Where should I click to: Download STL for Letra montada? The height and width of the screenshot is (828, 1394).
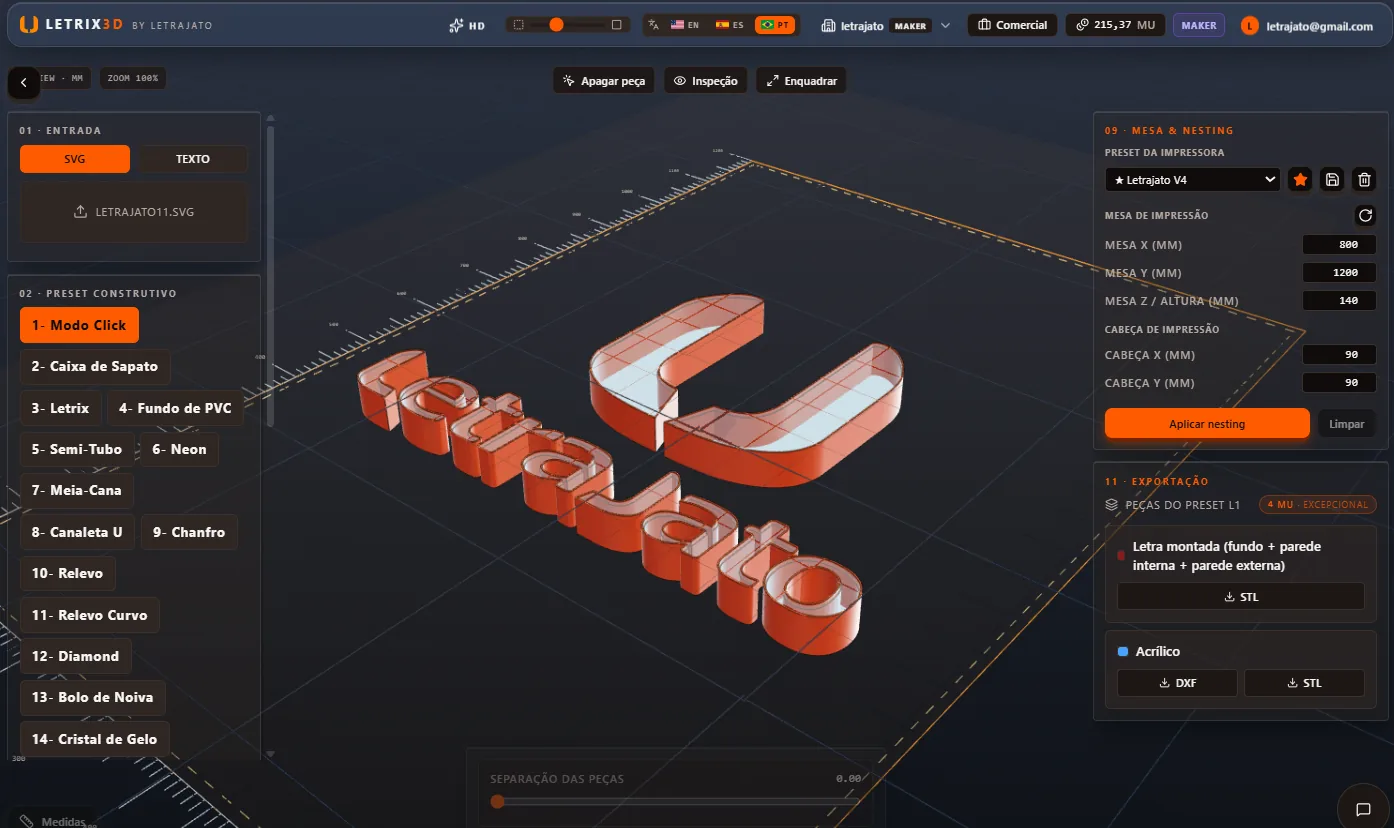[x=1241, y=597]
